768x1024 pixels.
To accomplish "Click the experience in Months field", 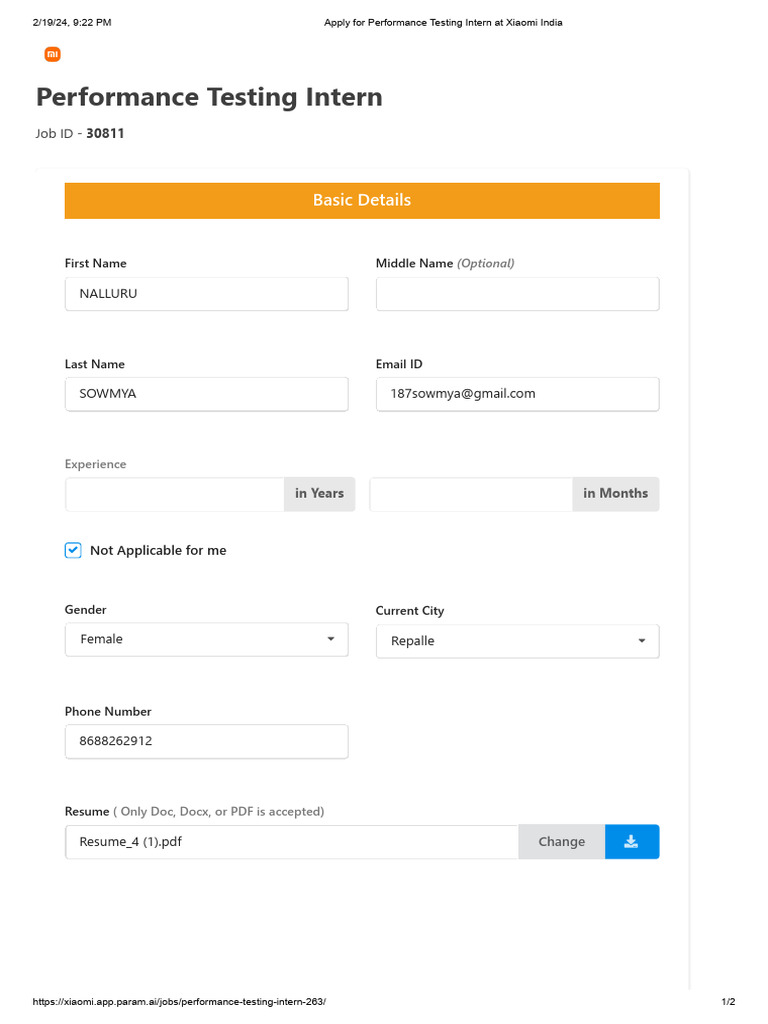I will point(471,494).
